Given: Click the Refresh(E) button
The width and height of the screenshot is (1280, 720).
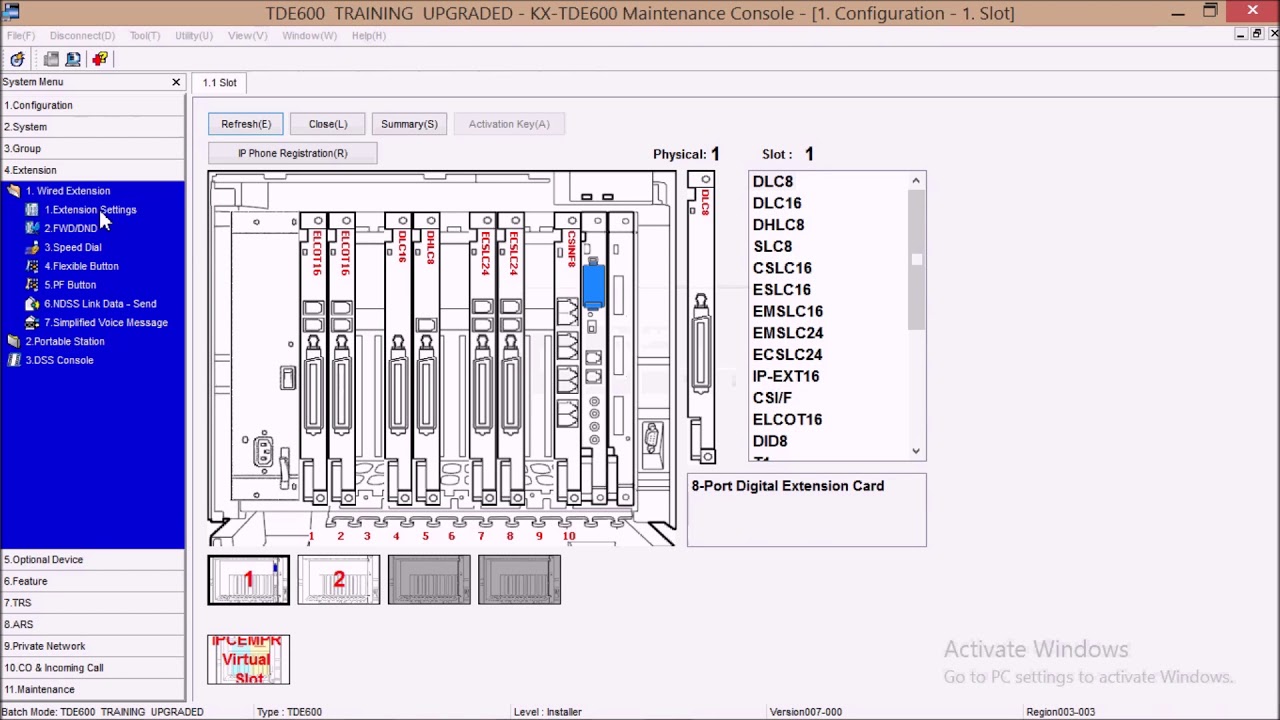Looking at the screenshot, I should (x=246, y=124).
